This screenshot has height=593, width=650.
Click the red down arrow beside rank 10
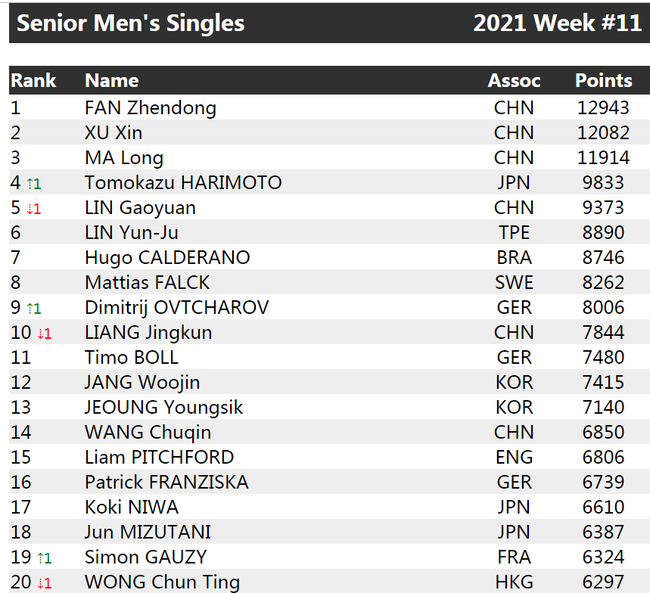40,333
